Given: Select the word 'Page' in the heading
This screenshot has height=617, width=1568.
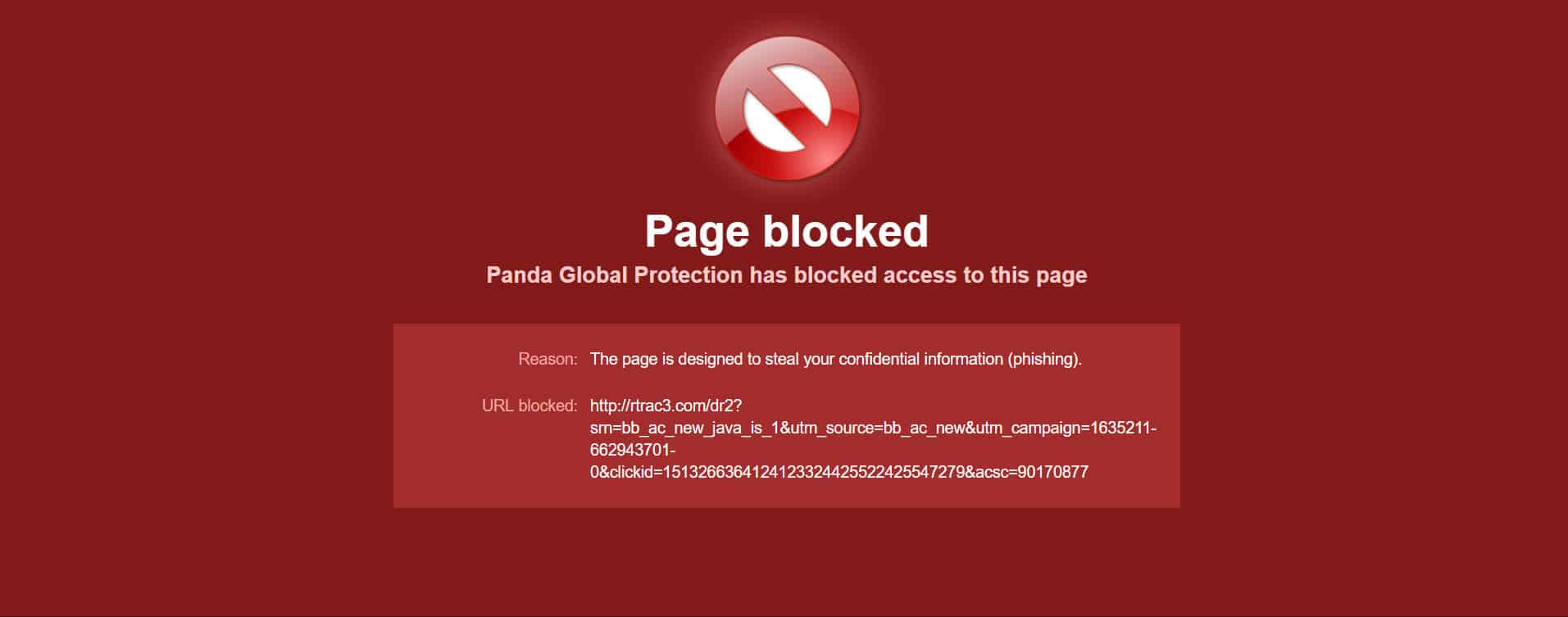Looking at the screenshot, I should coord(697,231).
